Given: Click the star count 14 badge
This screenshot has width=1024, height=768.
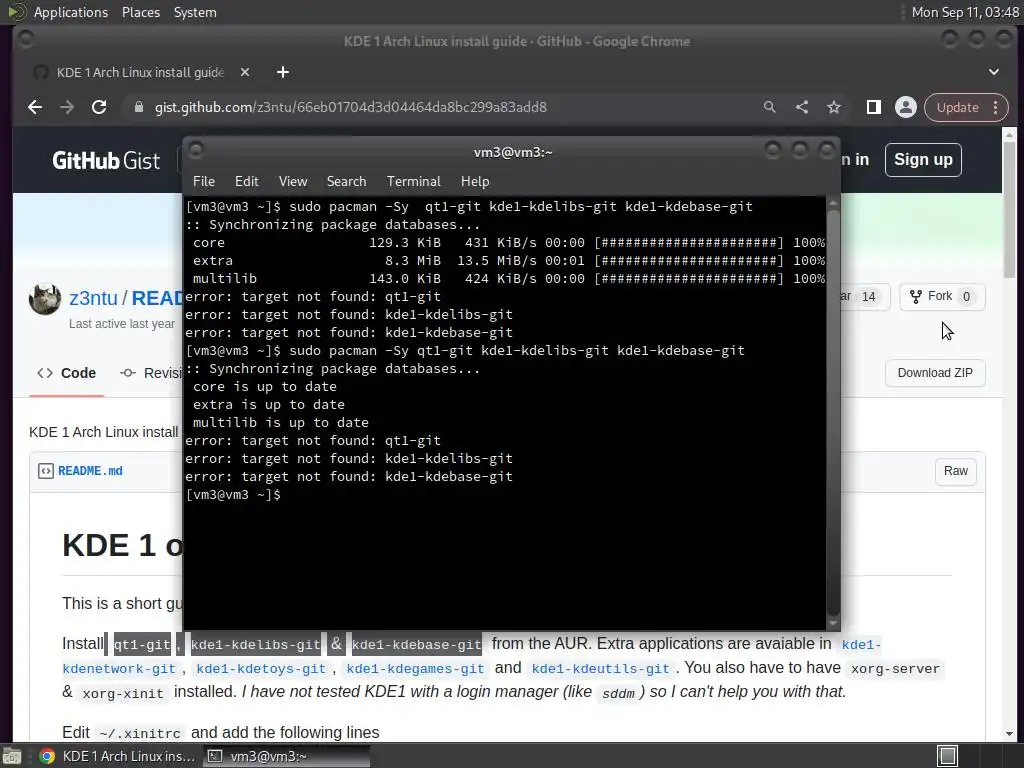Looking at the screenshot, I should 868,297.
